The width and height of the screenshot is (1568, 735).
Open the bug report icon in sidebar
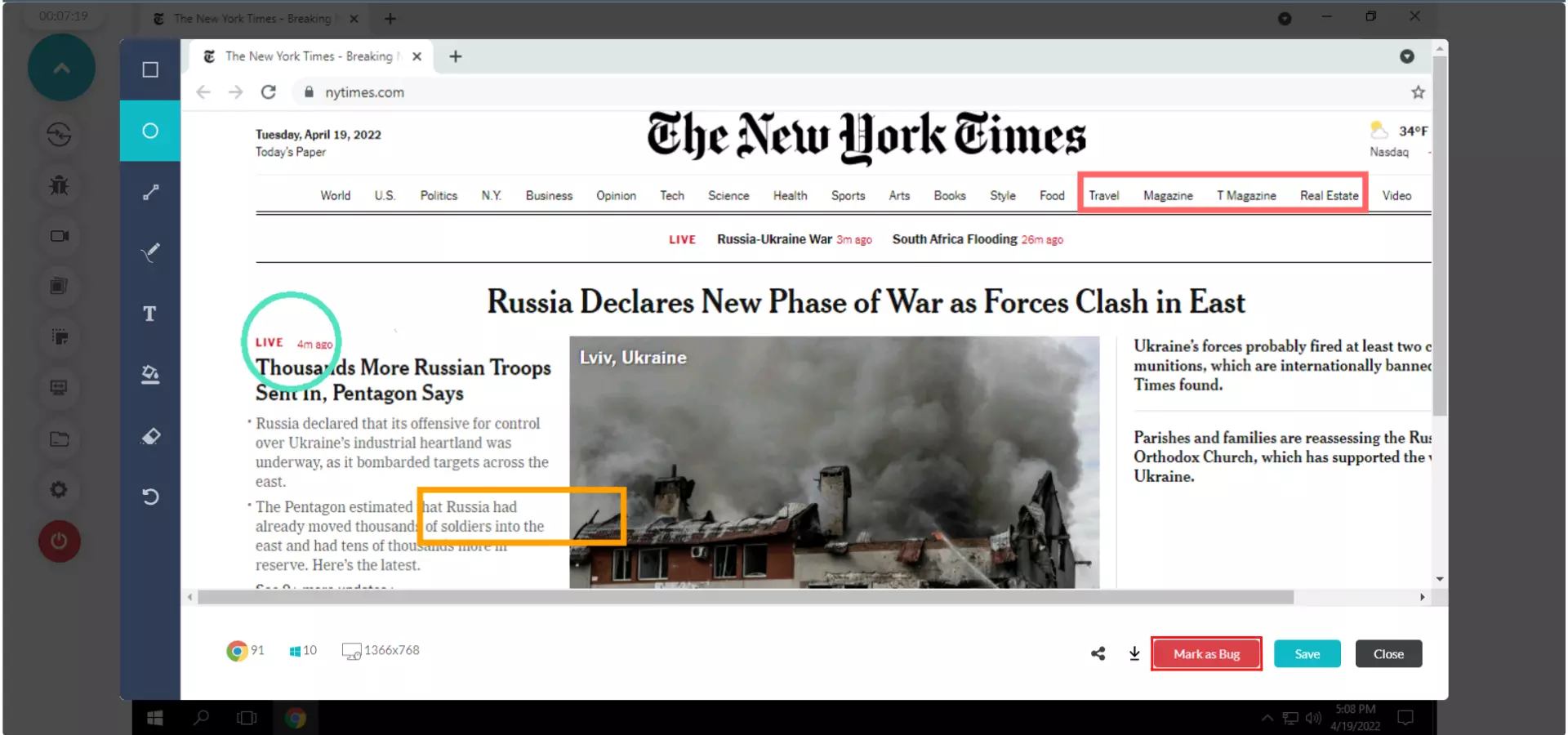[59, 185]
